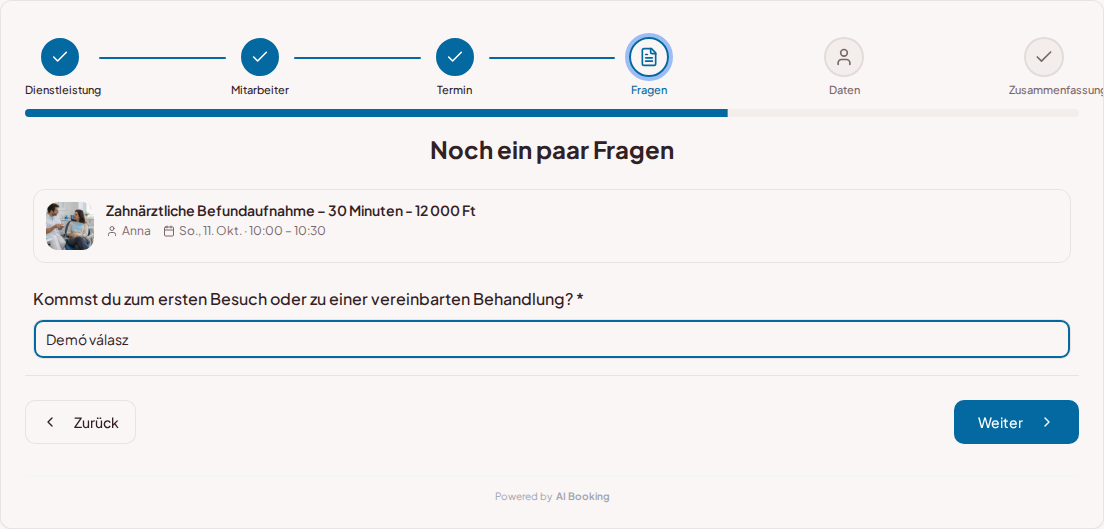Click the Zusammenfassung step checkmark icon
Image resolution: width=1104 pixels, height=529 pixels.
tap(1044, 57)
